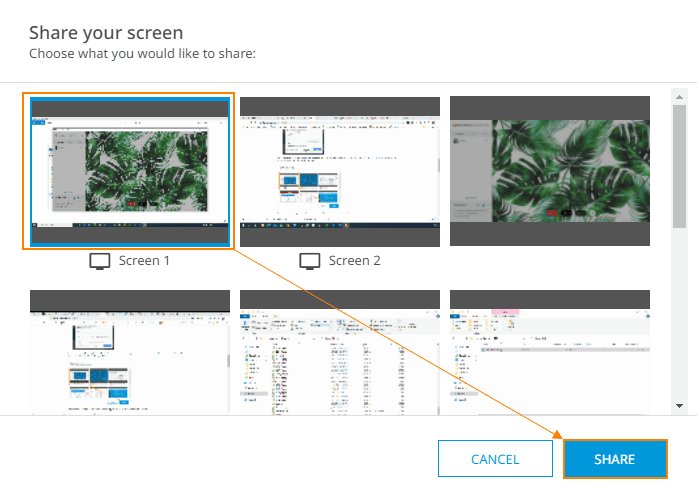Click the monitor icon beside Screen 2

pyautogui.click(x=310, y=261)
